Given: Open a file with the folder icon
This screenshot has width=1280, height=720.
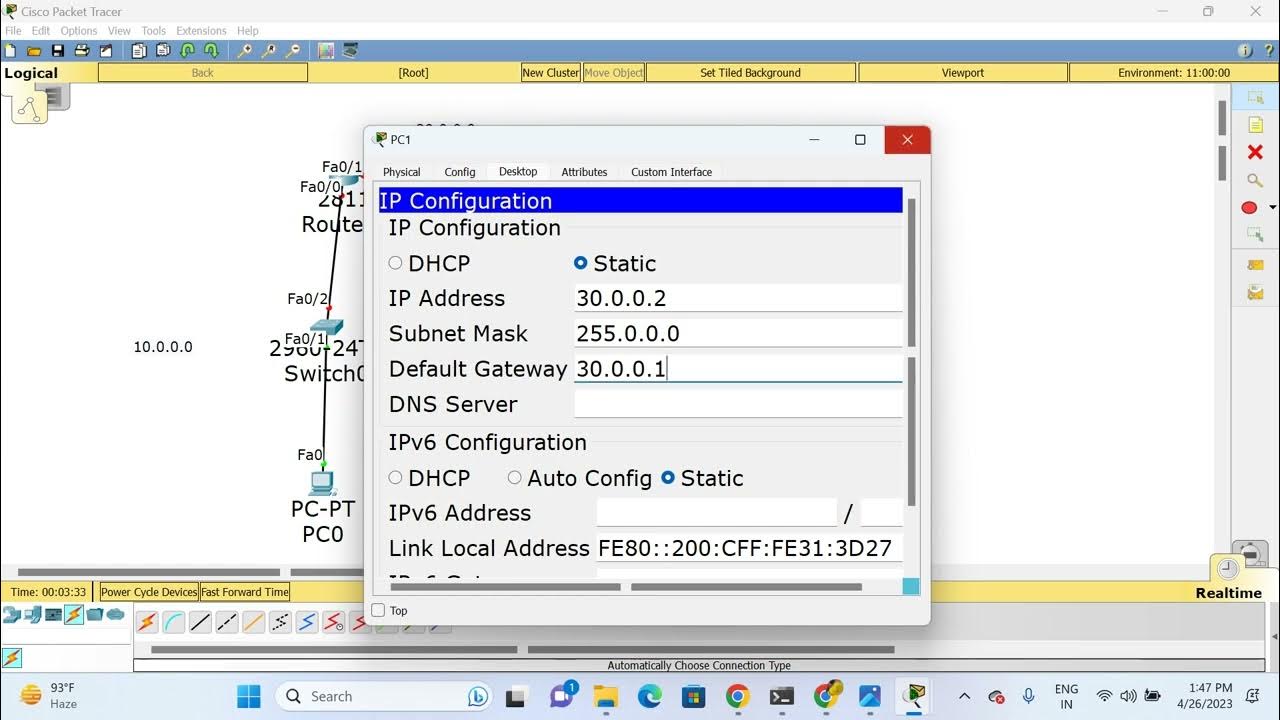Looking at the screenshot, I should pos(34,50).
